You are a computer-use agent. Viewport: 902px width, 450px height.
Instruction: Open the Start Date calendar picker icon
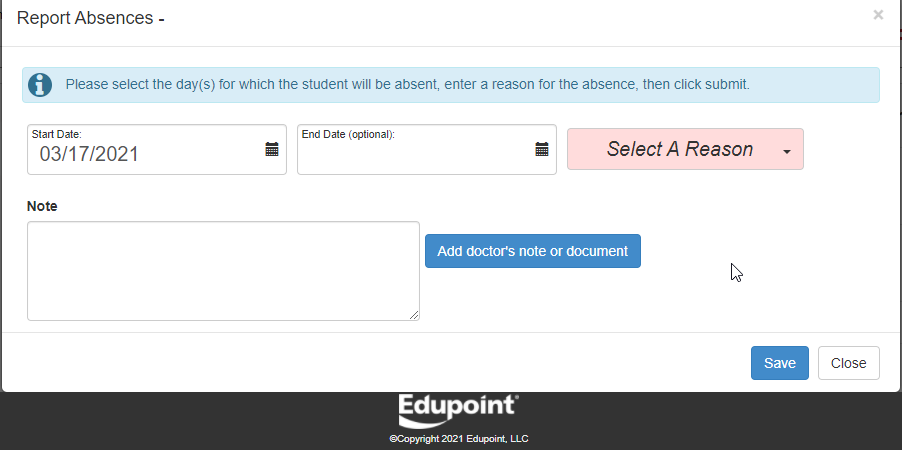pyautogui.click(x=272, y=150)
